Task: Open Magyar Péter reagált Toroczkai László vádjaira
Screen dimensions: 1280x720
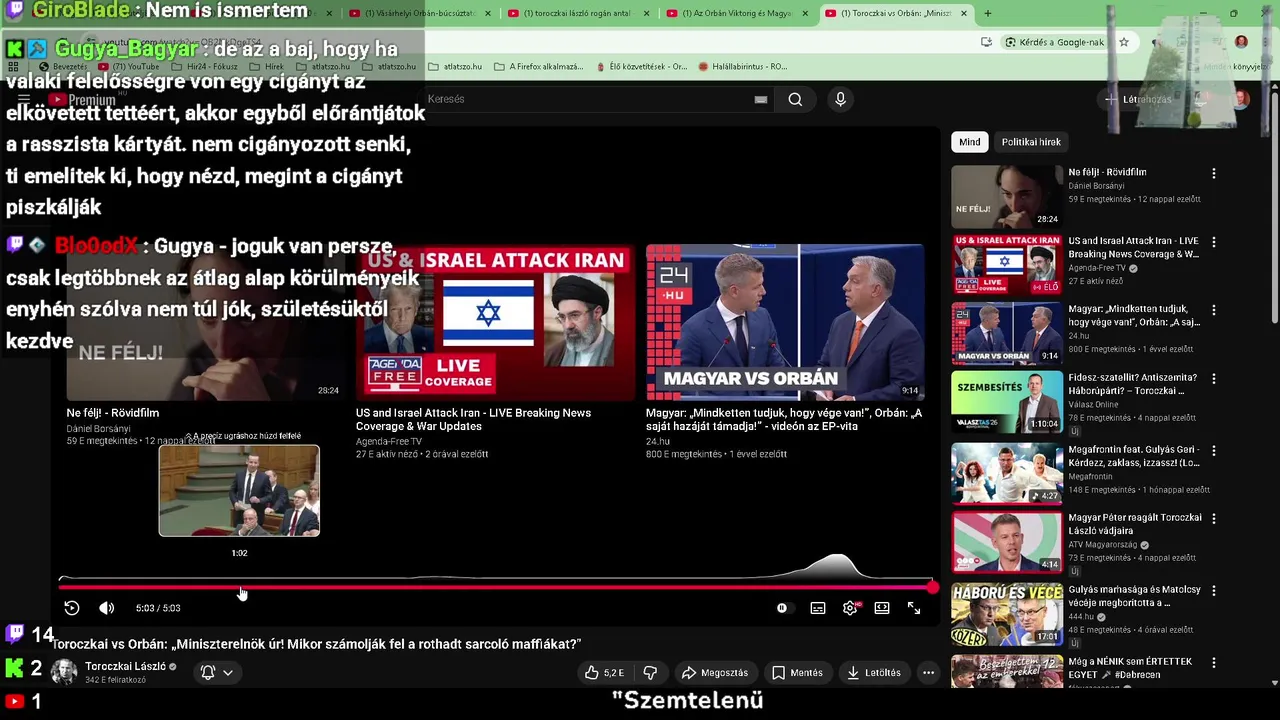Action: click(1135, 524)
